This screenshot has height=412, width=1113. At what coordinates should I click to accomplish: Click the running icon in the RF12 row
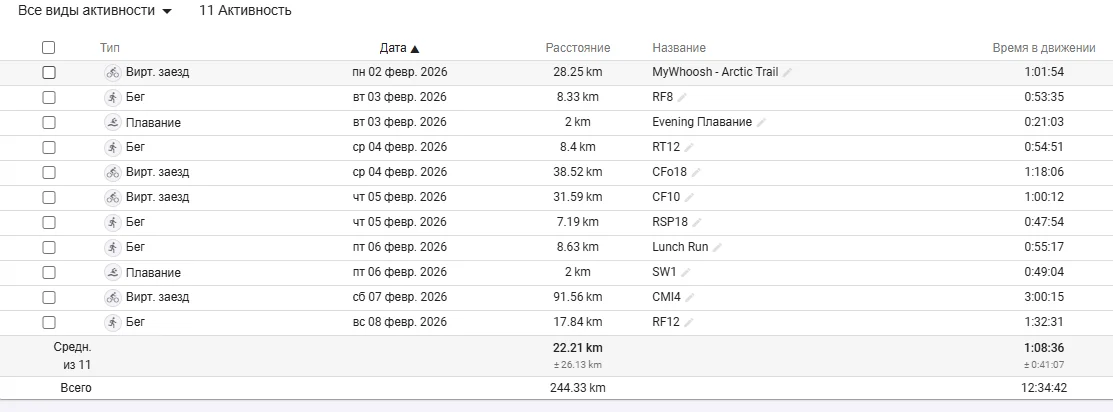(x=112, y=322)
